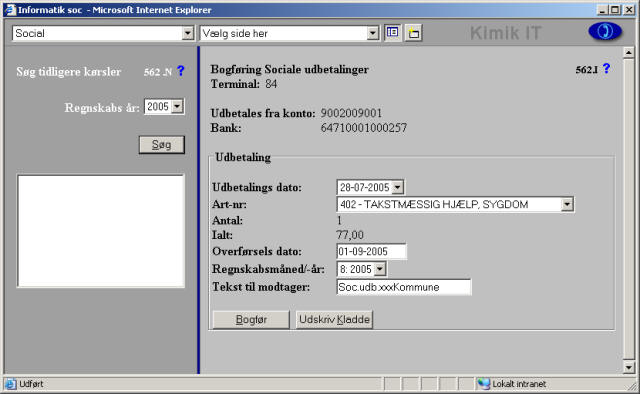
Task: Click the Tekst til modtager field
Action: pyautogui.click(x=404, y=287)
